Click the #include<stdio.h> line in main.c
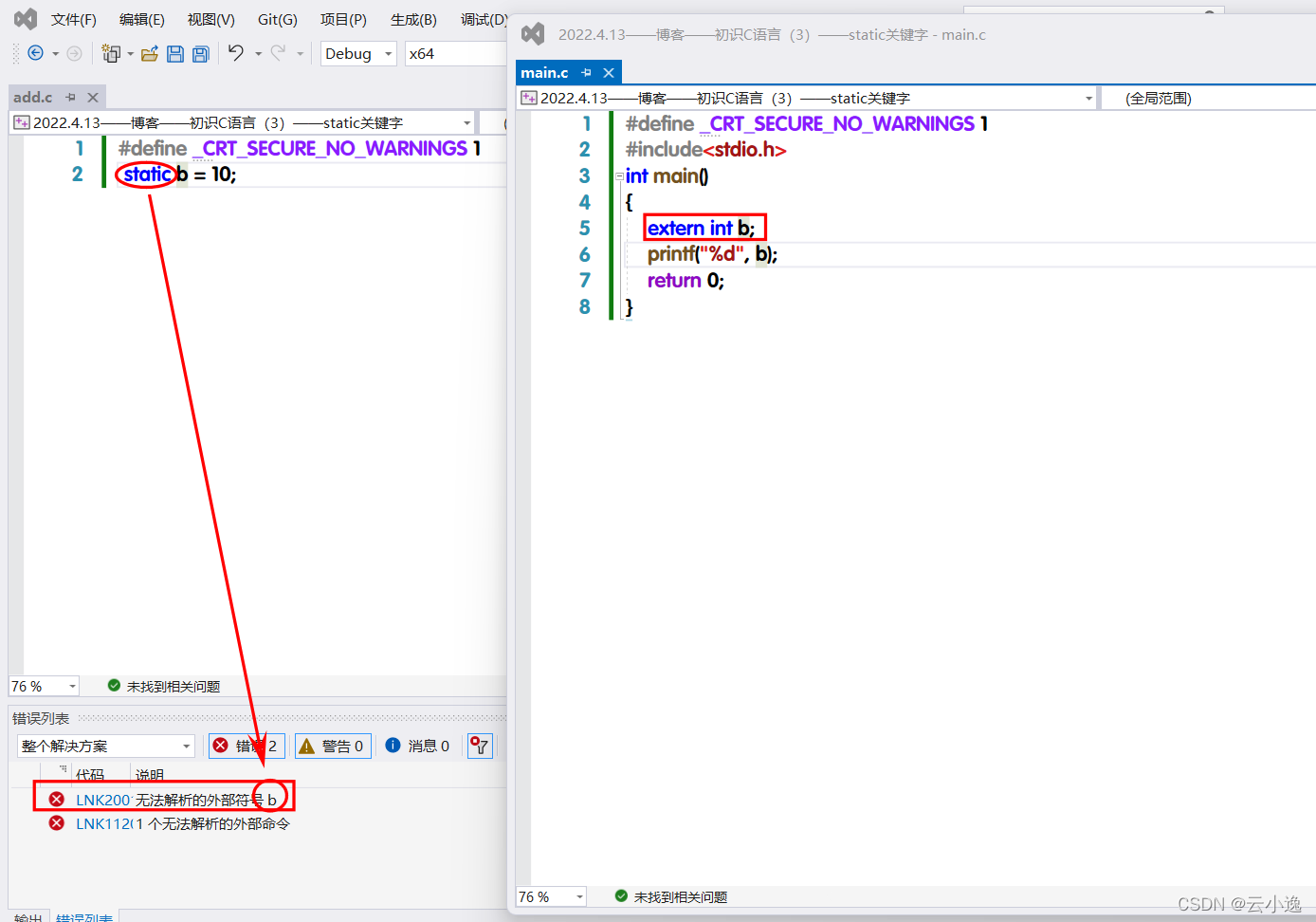Screen dimensions: 1316x922 pos(705,150)
